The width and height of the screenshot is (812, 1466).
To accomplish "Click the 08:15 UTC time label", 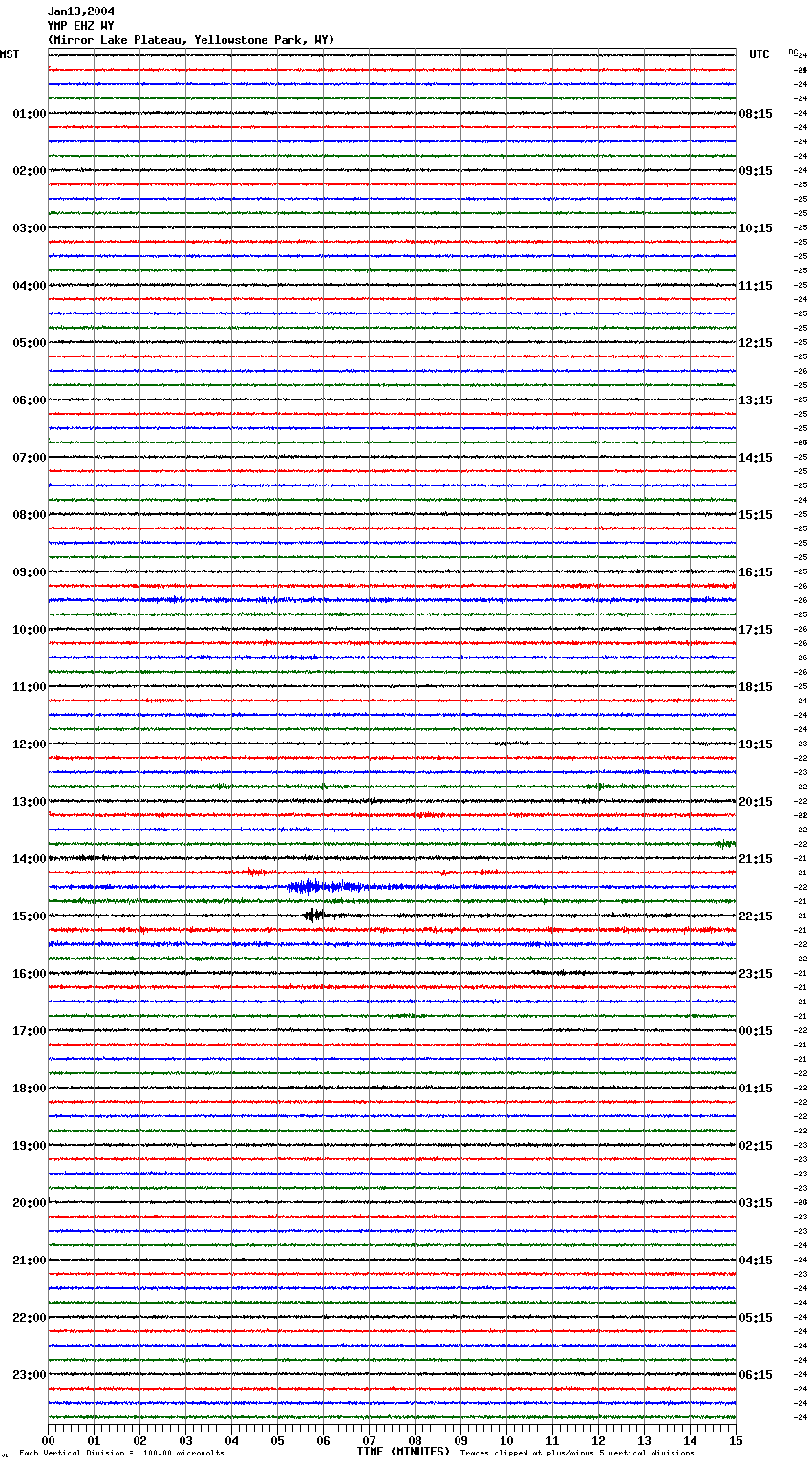I will [756, 114].
